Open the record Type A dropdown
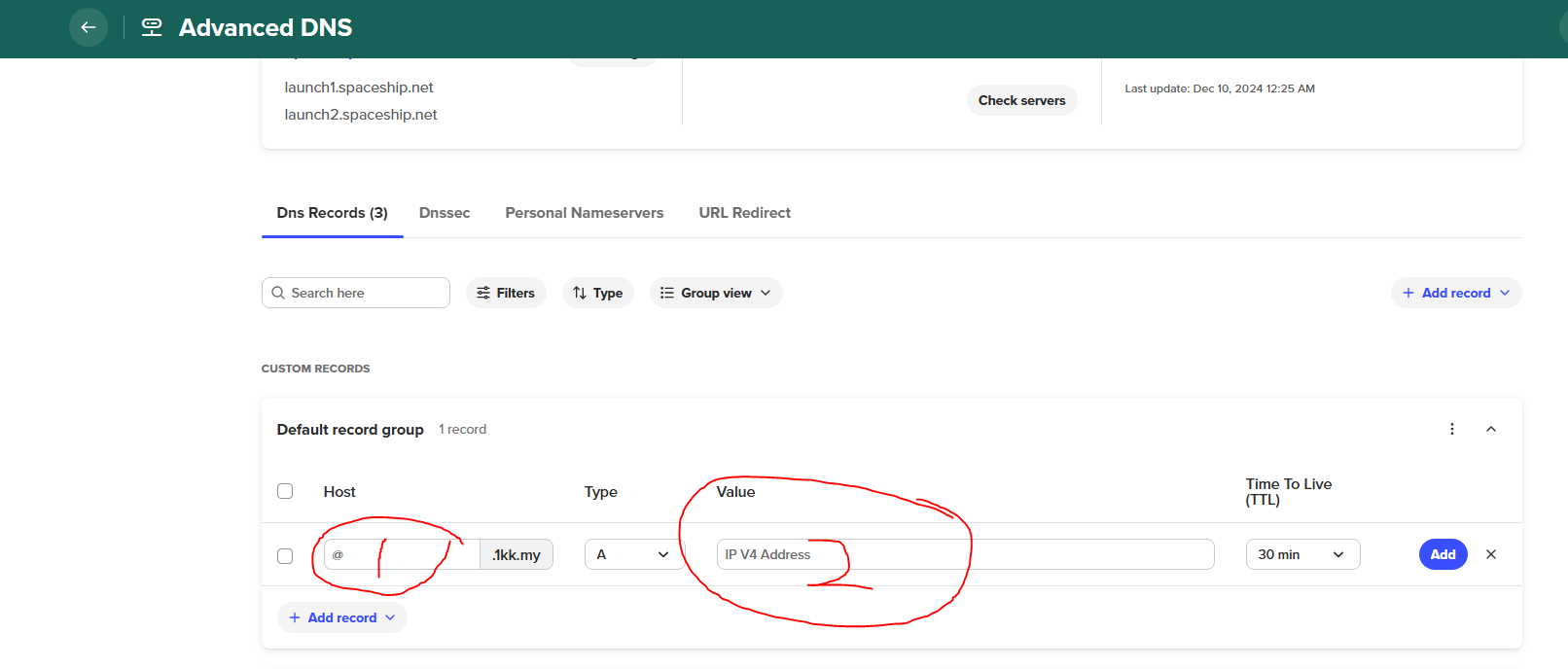Viewport: 1568px width, 669px height. 632,554
